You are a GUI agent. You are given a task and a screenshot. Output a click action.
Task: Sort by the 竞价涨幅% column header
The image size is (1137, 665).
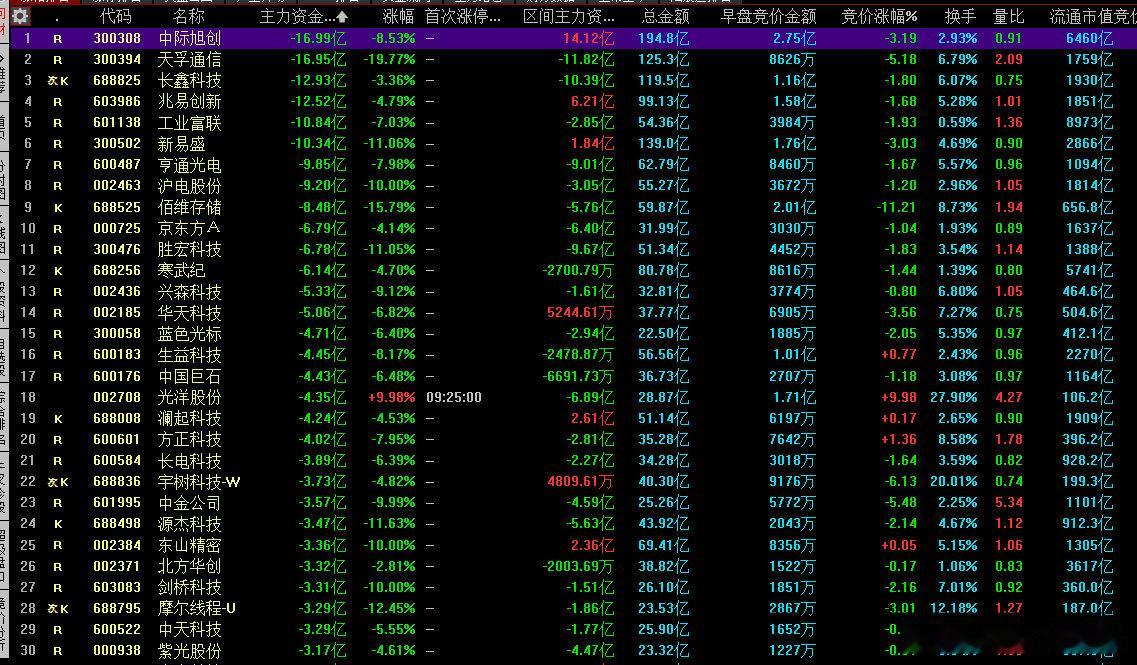[879, 17]
